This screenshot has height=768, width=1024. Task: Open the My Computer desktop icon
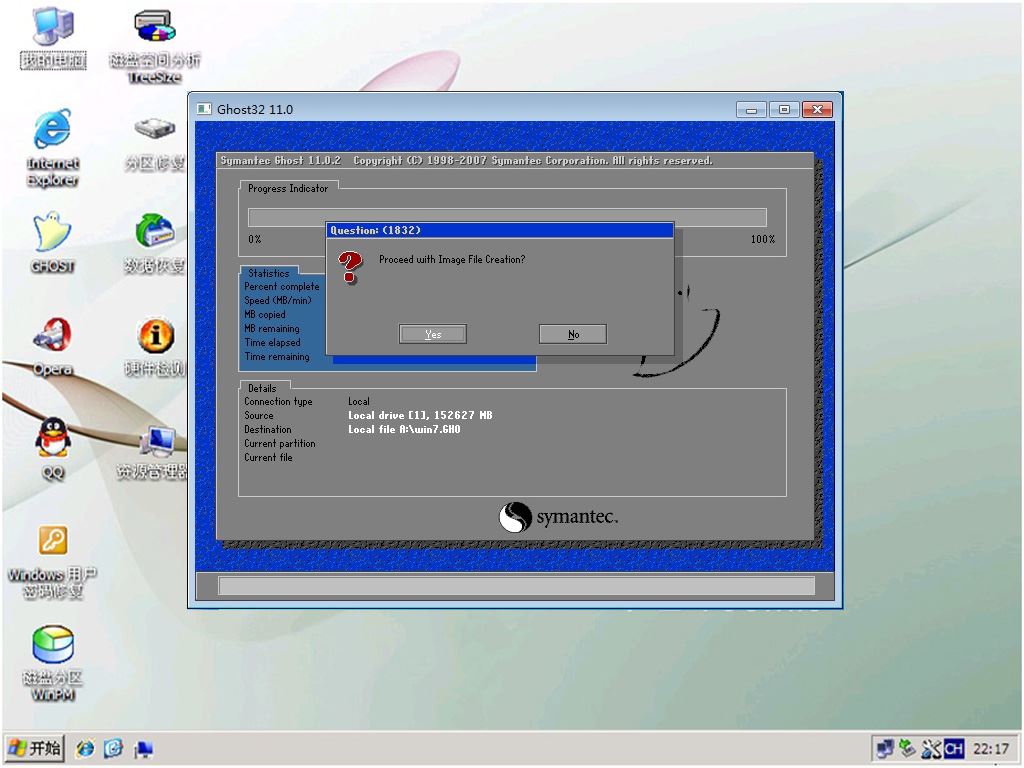[x=53, y=37]
